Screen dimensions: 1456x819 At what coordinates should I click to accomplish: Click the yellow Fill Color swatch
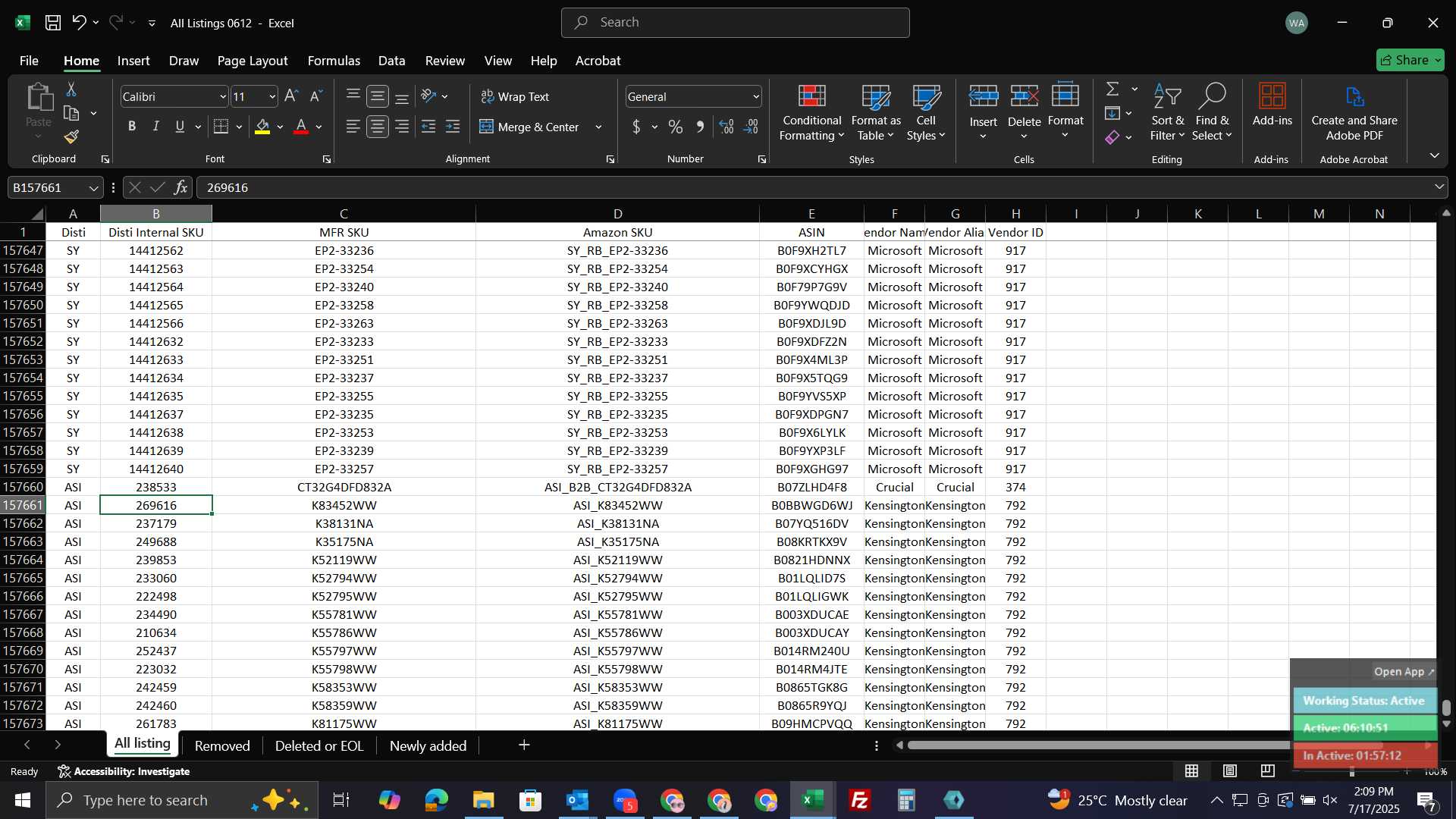point(262,127)
